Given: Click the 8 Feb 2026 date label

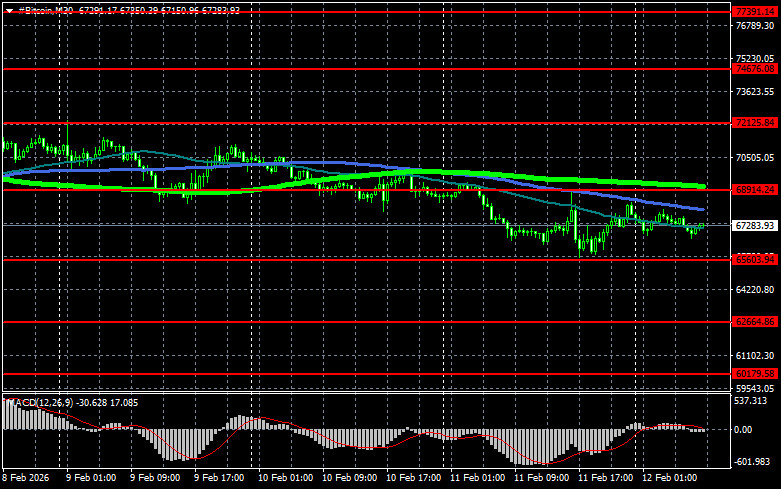Looking at the screenshot, I should click(x=25, y=478).
